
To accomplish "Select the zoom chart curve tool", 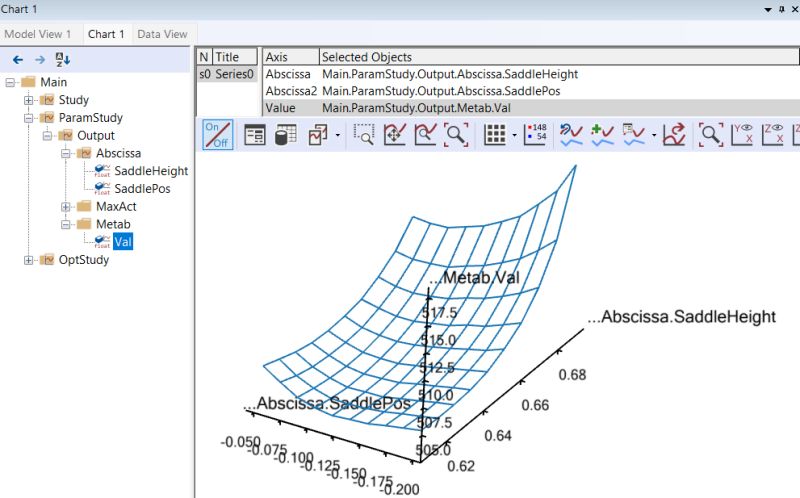I will click(425, 135).
